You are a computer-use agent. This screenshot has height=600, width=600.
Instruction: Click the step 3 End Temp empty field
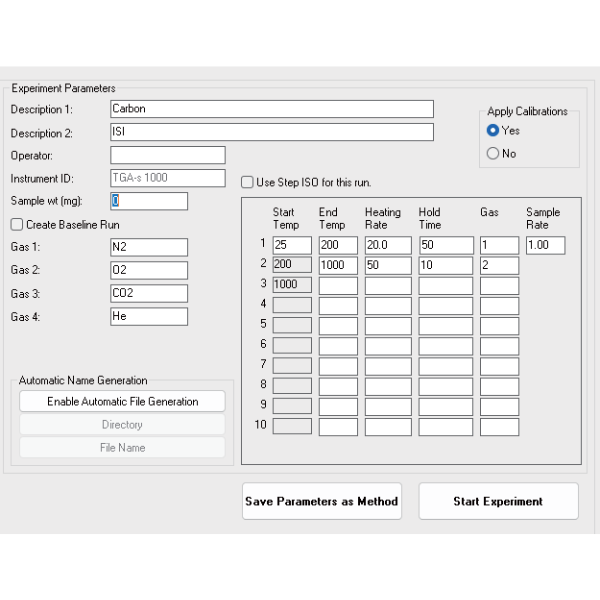tap(338, 286)
